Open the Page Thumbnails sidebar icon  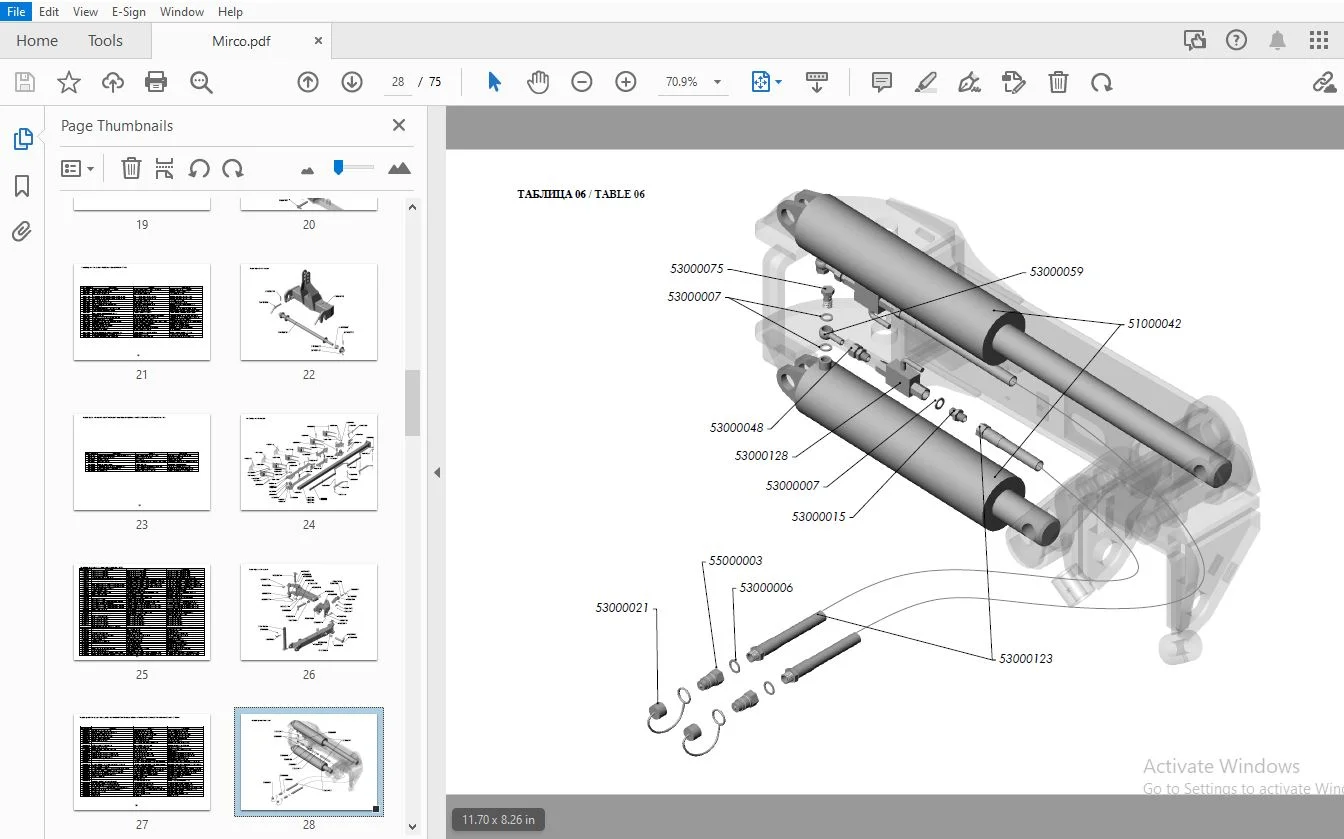tap(22, 139)
